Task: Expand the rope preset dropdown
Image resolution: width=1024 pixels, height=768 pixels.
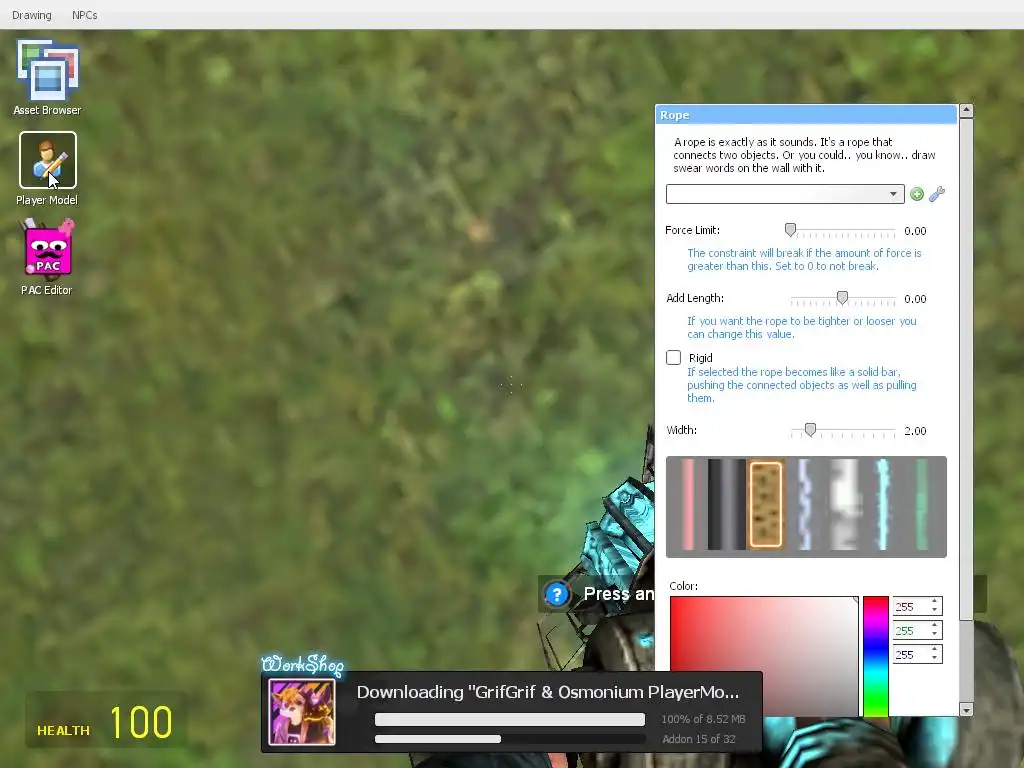Action: click(x=785, y=194)
